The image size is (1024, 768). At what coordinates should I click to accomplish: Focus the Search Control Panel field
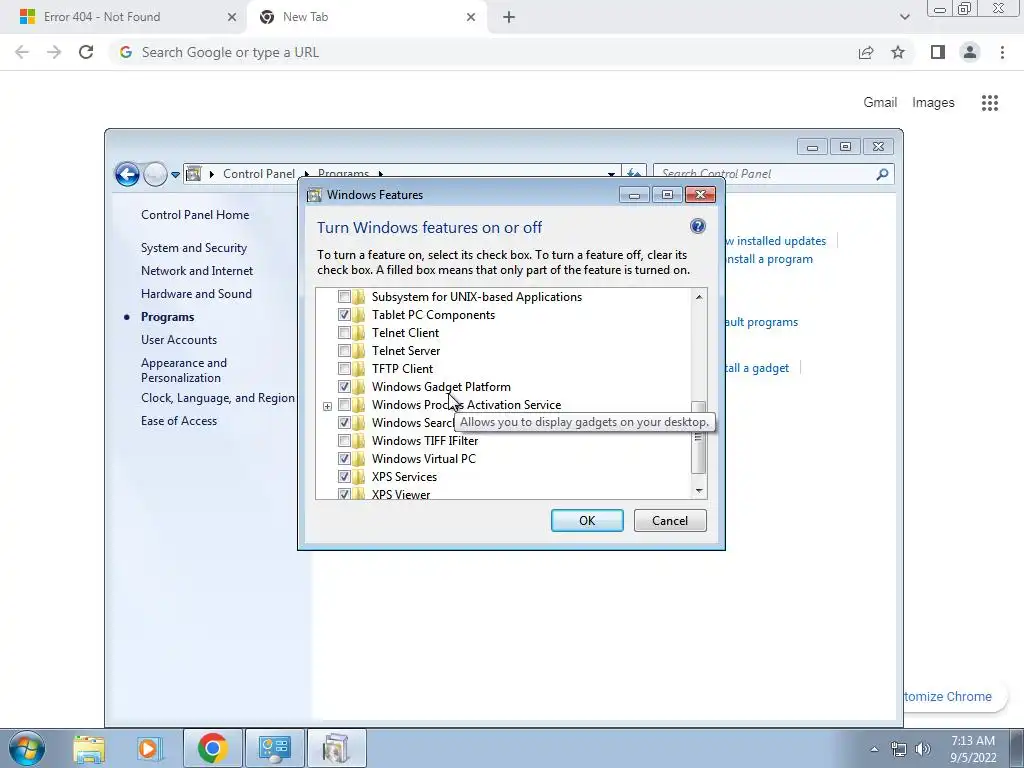[x=764, y=174]
